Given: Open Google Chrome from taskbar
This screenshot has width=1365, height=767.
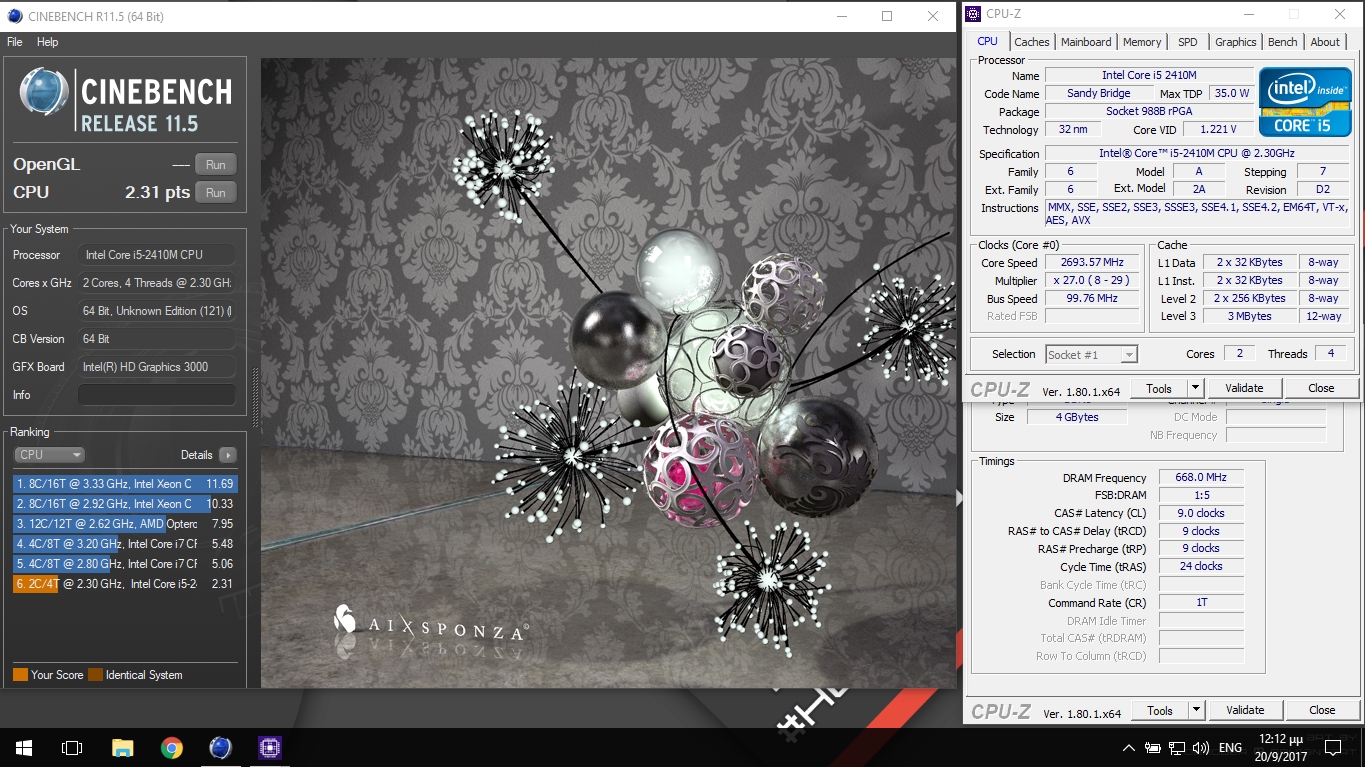Looking at the screenshot, I should (x=172, y=747).
